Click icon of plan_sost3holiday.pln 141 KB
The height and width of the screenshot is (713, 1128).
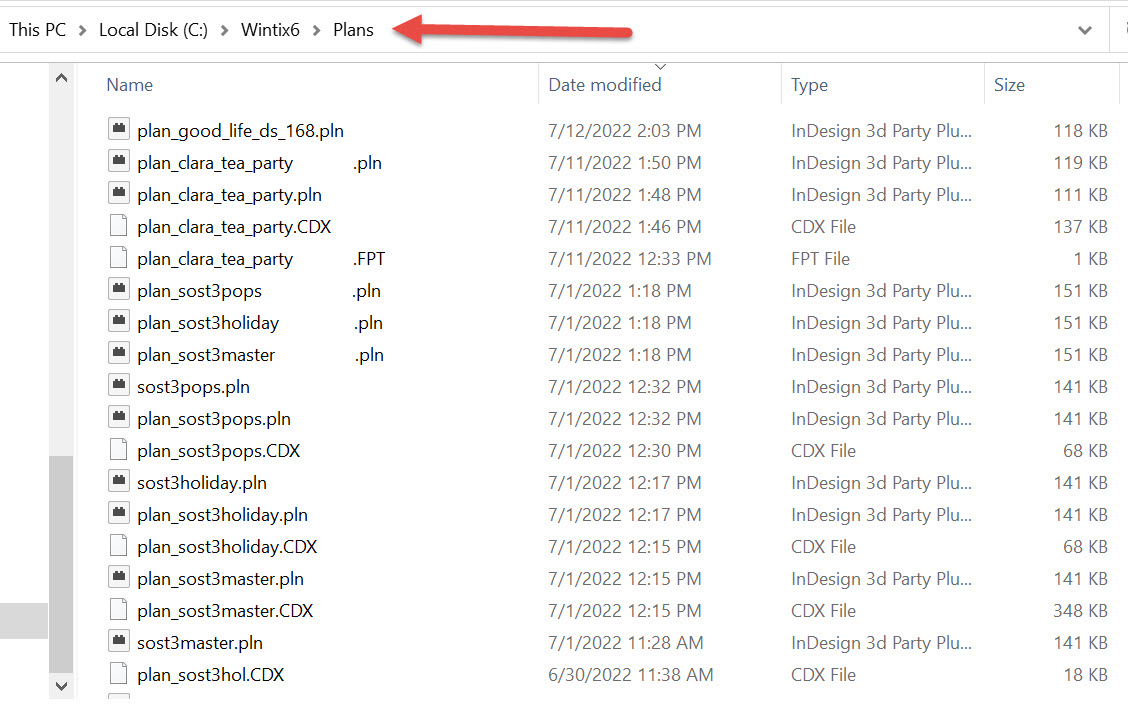(x=119, y=513)
